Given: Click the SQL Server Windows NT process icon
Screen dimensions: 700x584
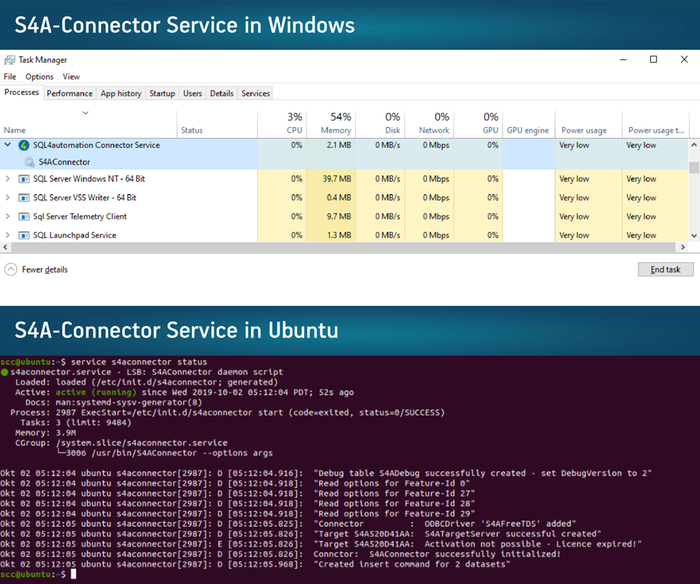Looking at the screenshot, I should coord(24,179).
